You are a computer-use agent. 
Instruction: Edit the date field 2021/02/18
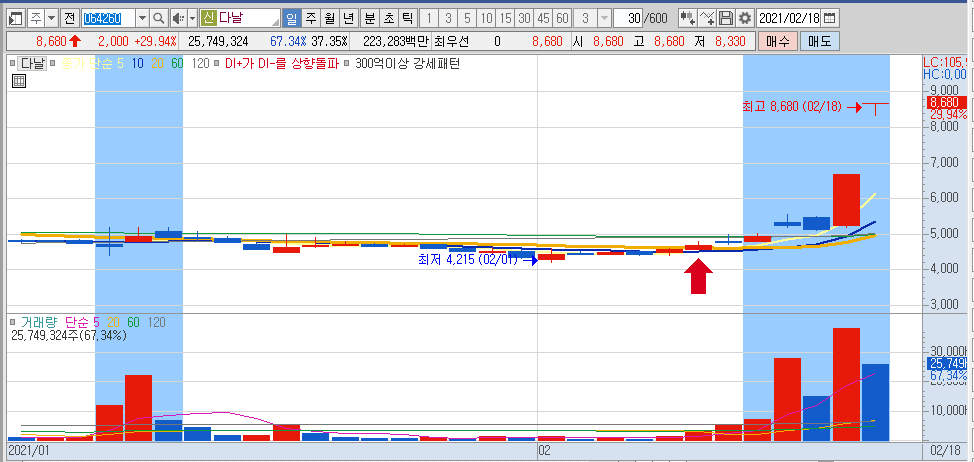[789, 19]
